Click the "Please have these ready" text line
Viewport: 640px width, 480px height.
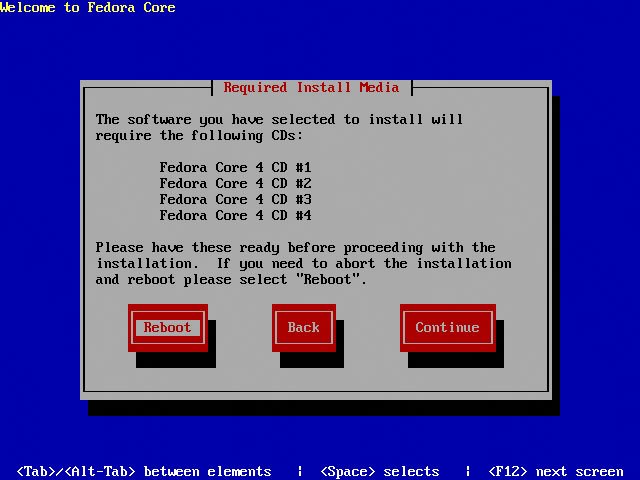click(296, 247)
